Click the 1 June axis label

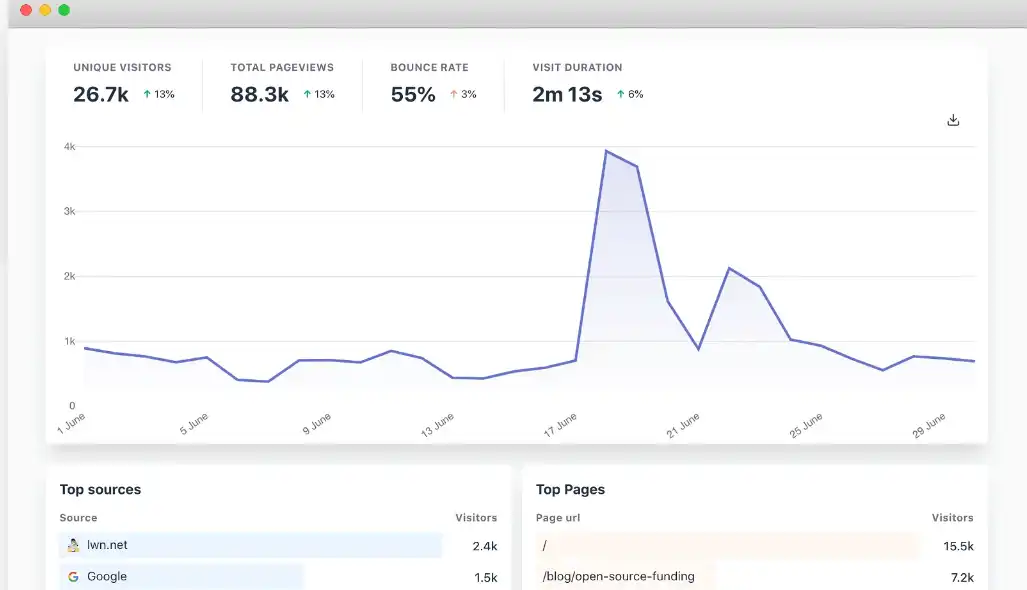71,424
